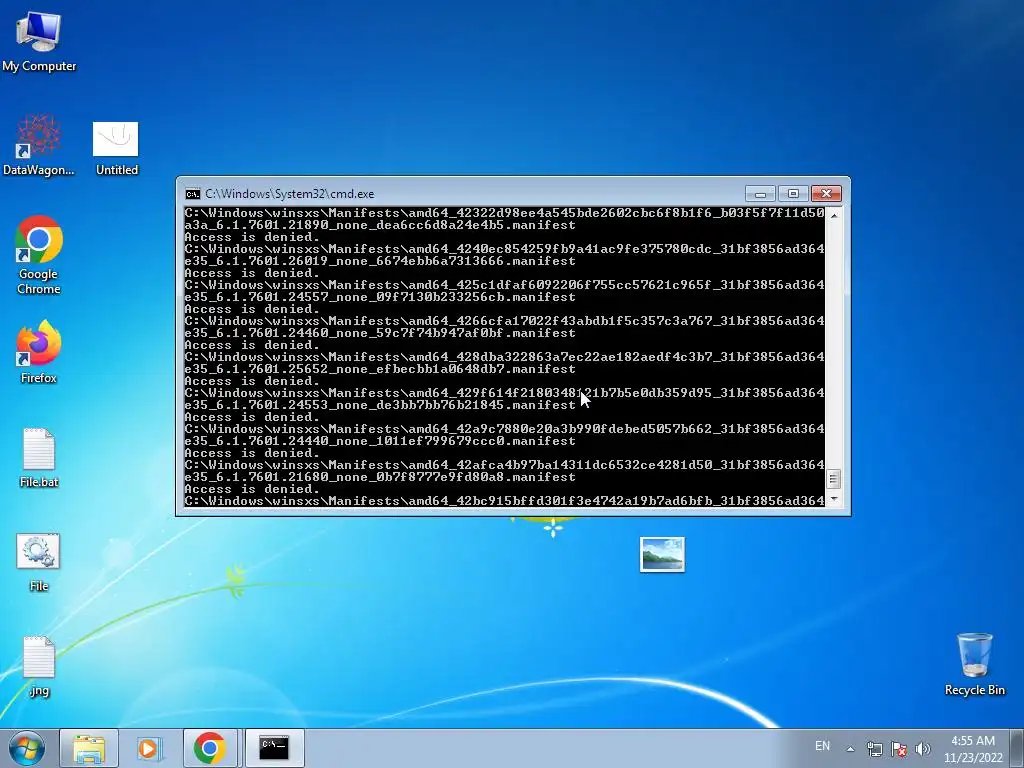Show hidden tray icons arrow

pyautogui.click(x=850, y=748)
